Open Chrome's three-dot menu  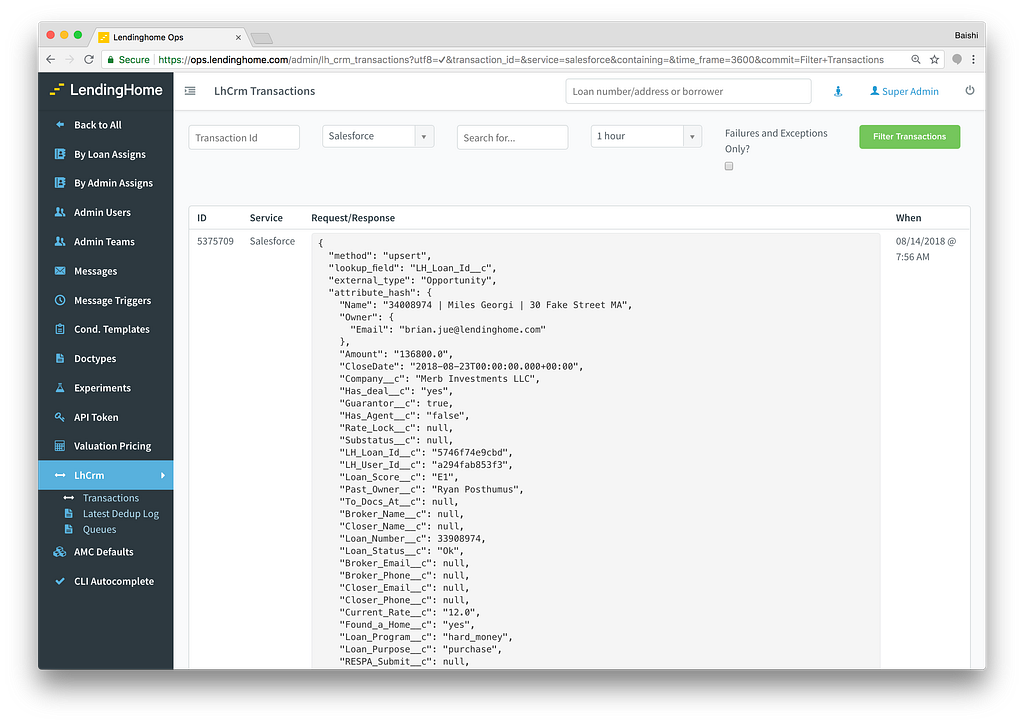click(974, 59)
